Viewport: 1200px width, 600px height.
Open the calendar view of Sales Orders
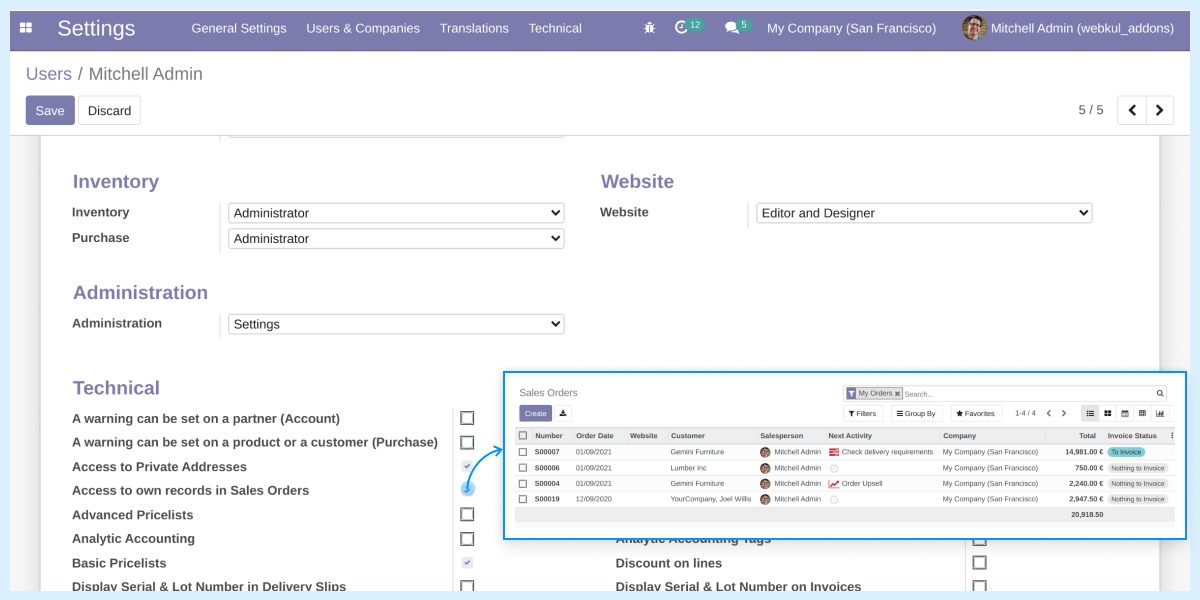pyautogui.click(x=1125, y=413)
